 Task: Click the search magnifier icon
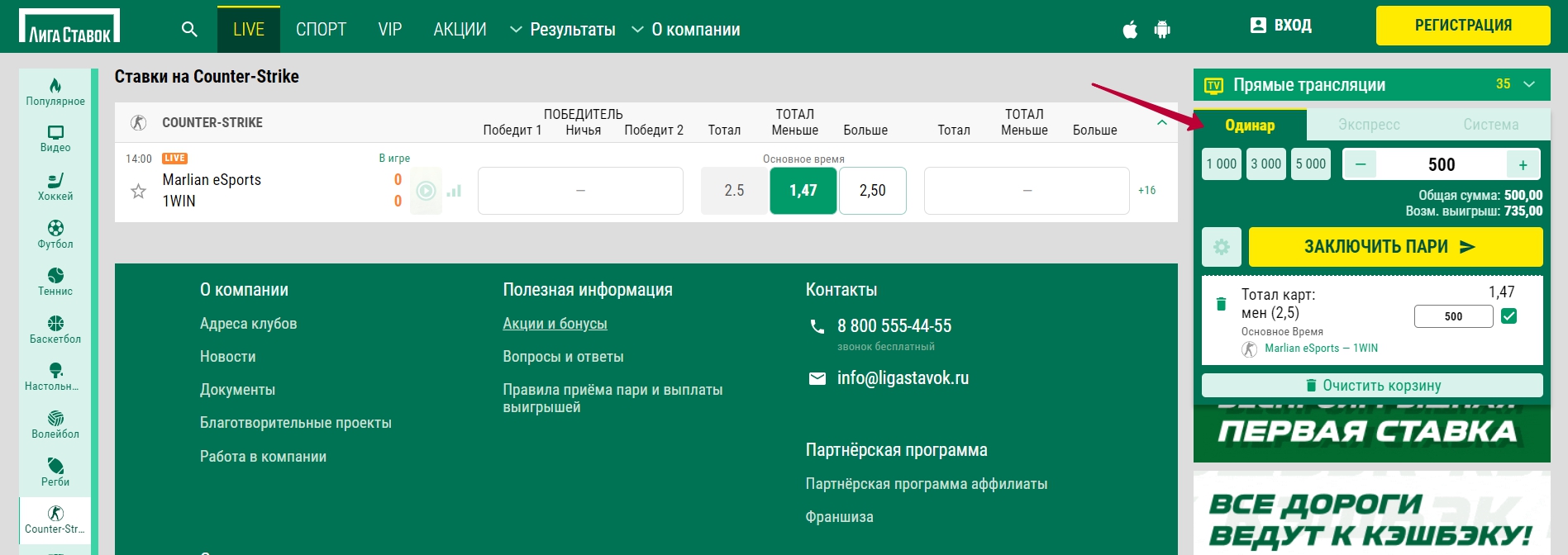[x=189, y=30]
